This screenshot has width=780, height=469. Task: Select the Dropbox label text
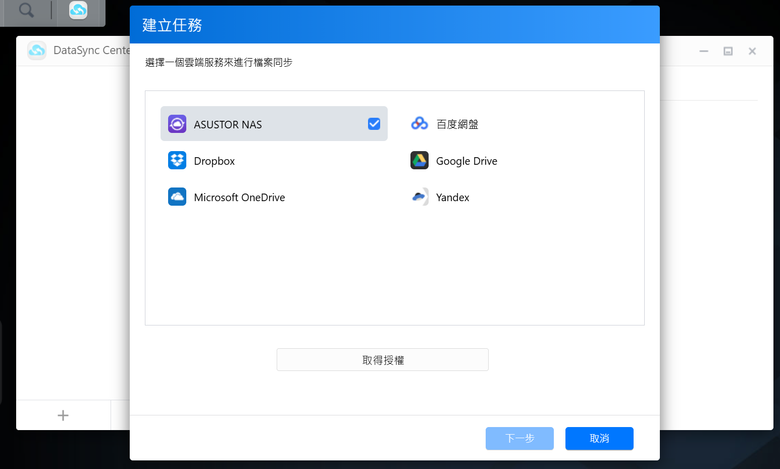(x=214, y=161)
